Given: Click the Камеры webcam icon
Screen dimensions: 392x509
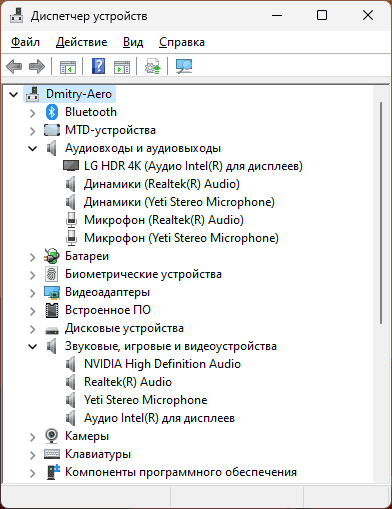Looking at the screenshot, I should pyautogui.click(x=52, y=436).
